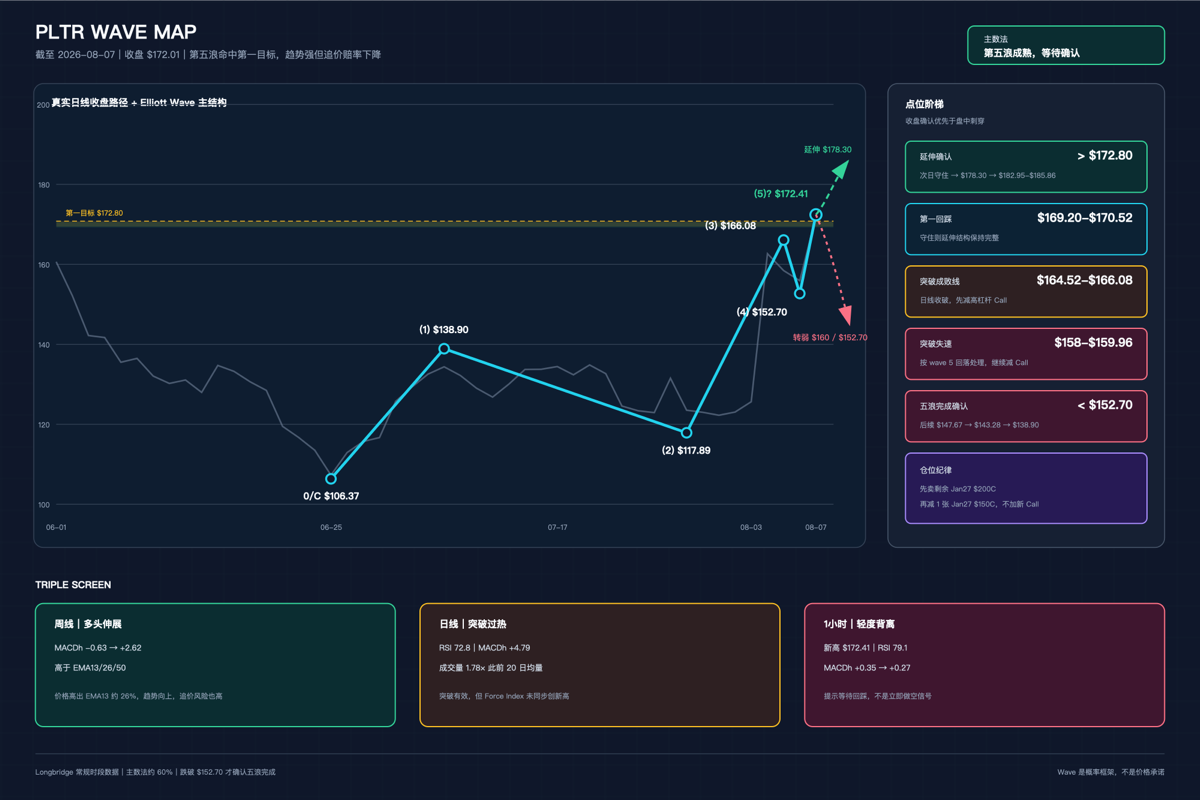The height and width of the screenshot is (800, 1200).
Task: Click the 07-17 x-axis date label
Action: click(x=558, y=526)
